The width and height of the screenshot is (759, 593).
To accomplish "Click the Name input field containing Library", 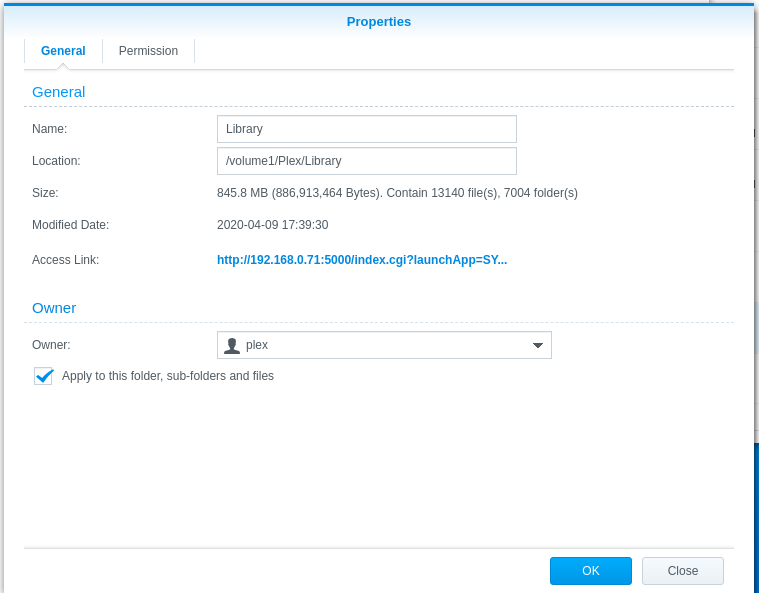I will coord(366,129).
